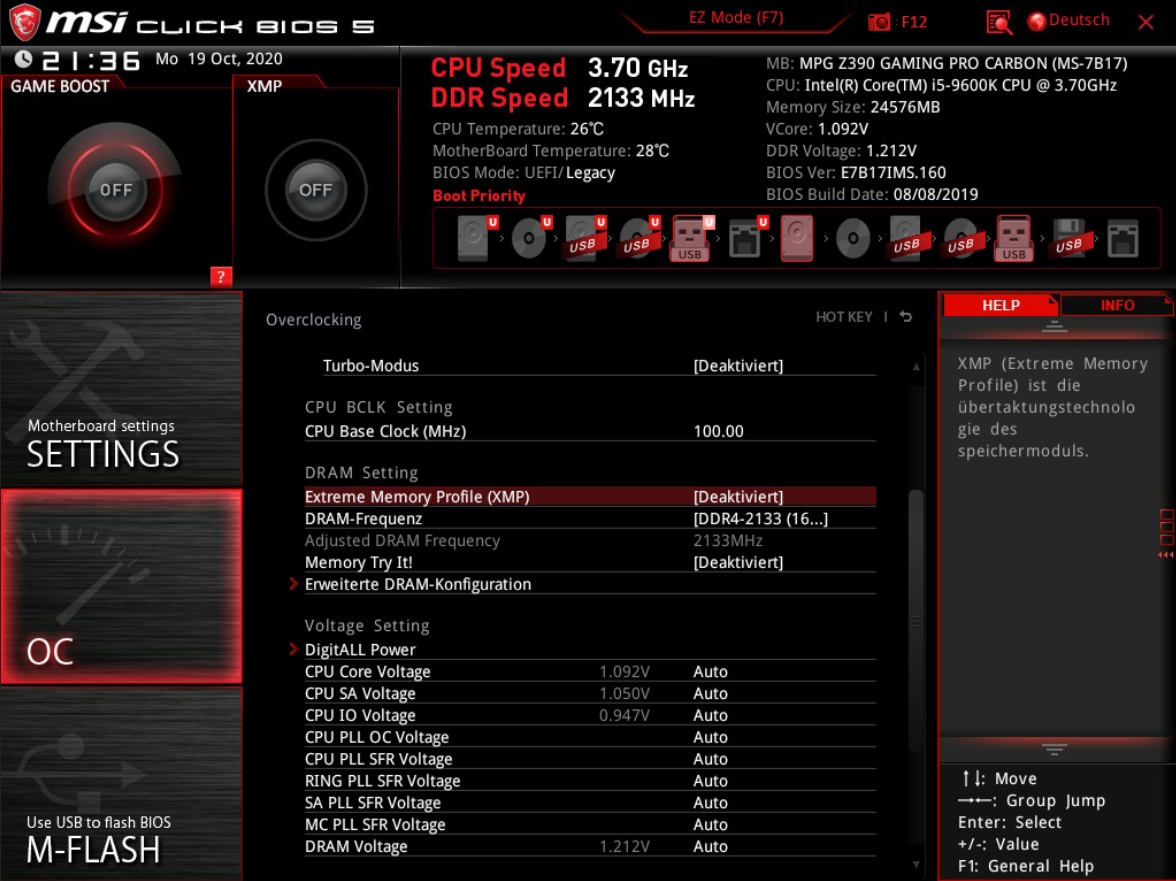Click the Boot Priority label

pyautogui.click(x=478, y=196)
